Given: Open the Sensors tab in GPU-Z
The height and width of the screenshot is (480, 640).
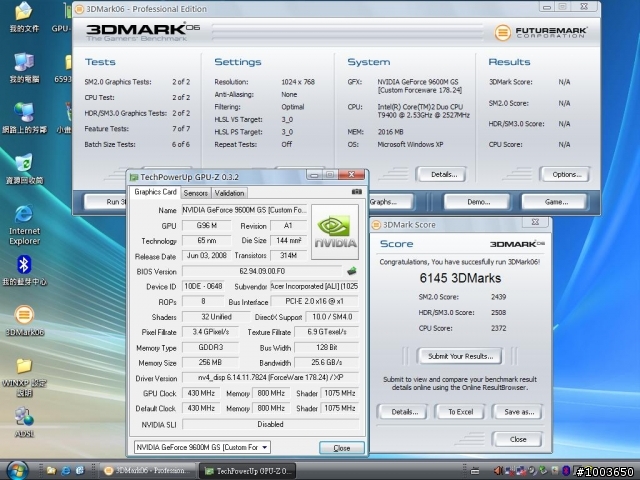Looking at the screenshot, I should 196,193.
